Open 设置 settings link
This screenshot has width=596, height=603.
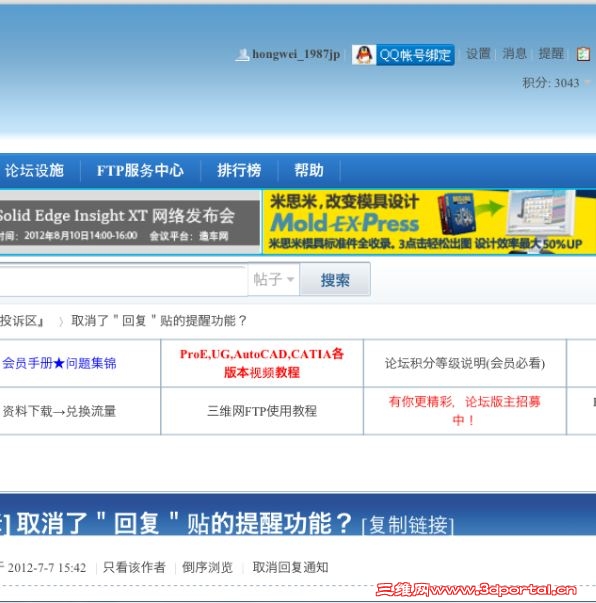pos(478,53)
